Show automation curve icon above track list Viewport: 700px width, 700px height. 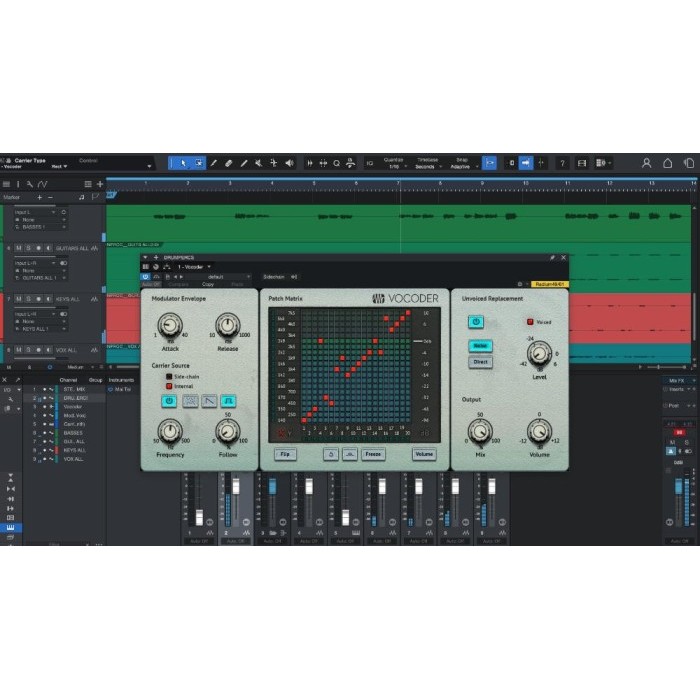[42, 184]
